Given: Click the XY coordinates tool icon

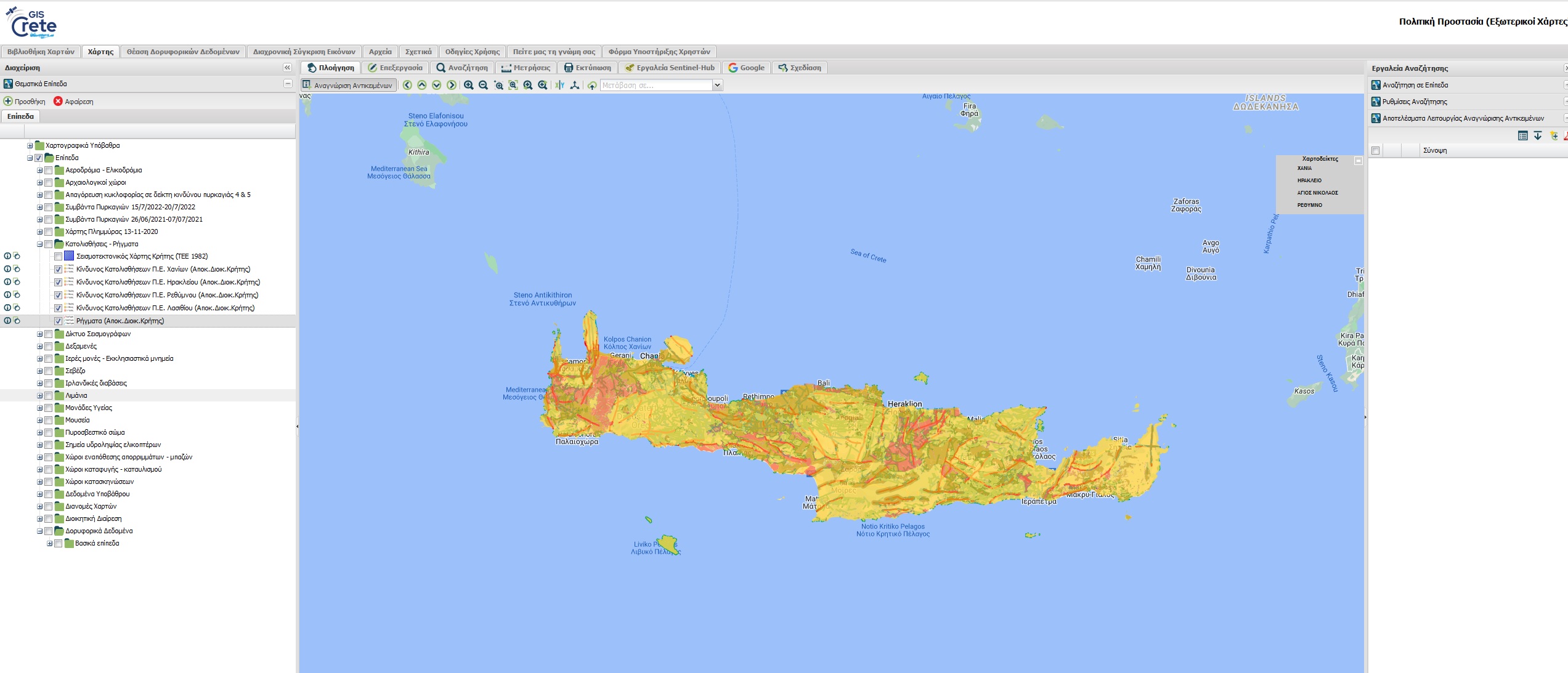Looking at the screenshot, I should (x=559, y=85).
